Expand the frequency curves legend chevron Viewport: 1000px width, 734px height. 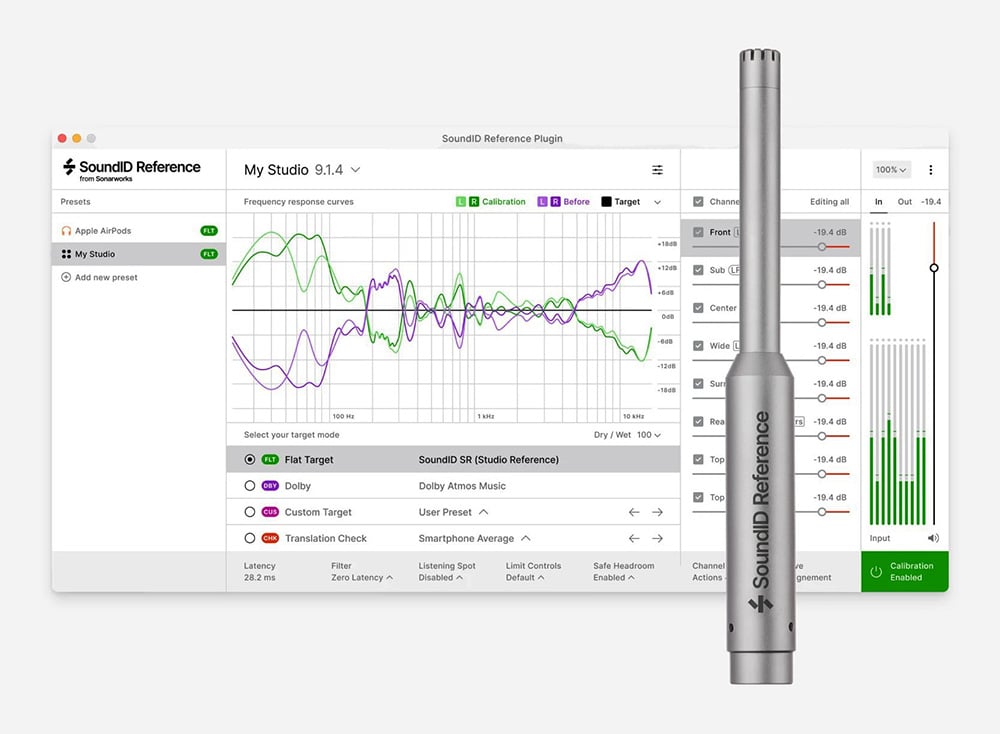[x=658, y=202]
